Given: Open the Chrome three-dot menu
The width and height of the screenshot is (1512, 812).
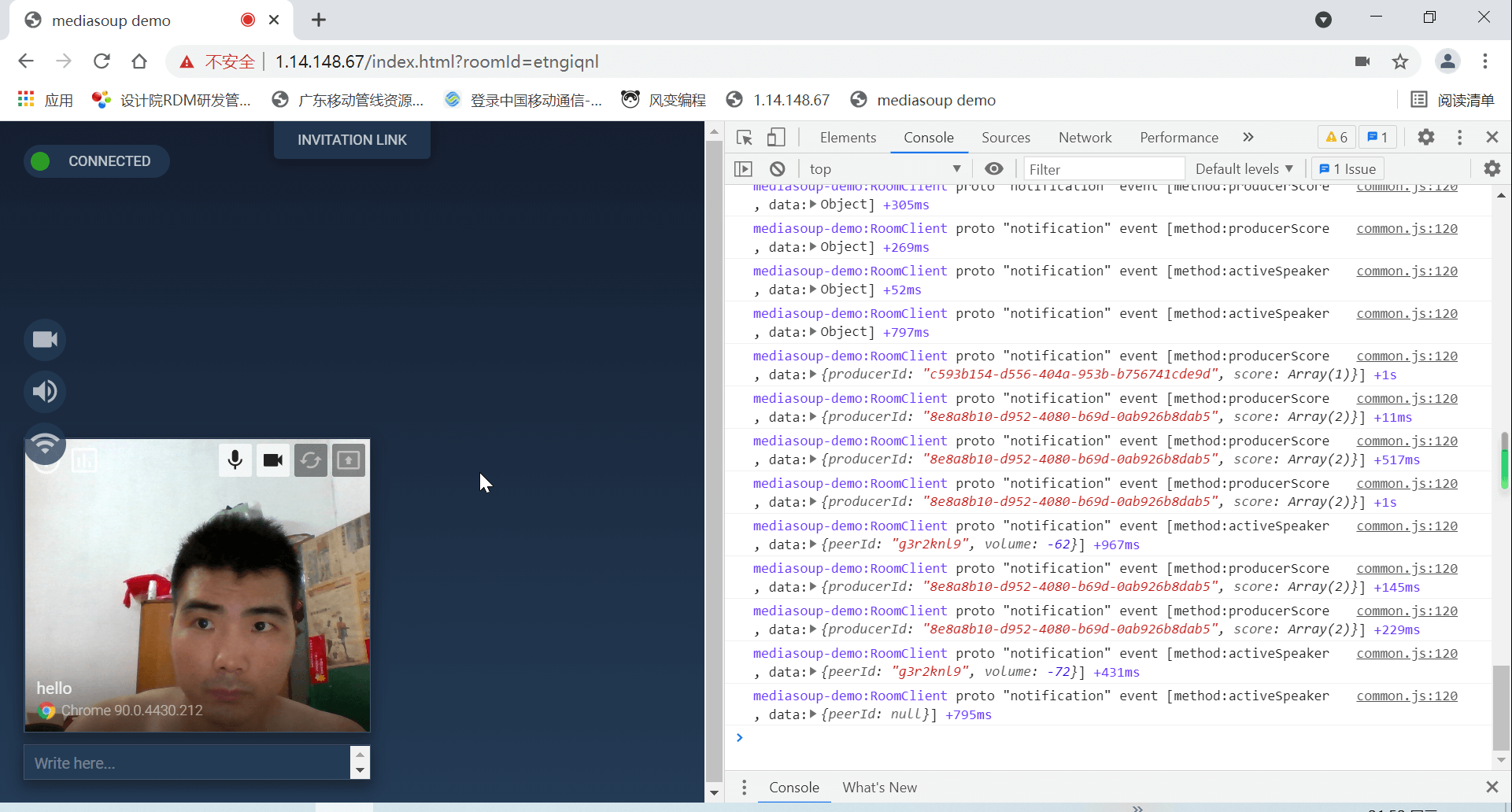Looking at the screenshot, I should (1485, 61).
